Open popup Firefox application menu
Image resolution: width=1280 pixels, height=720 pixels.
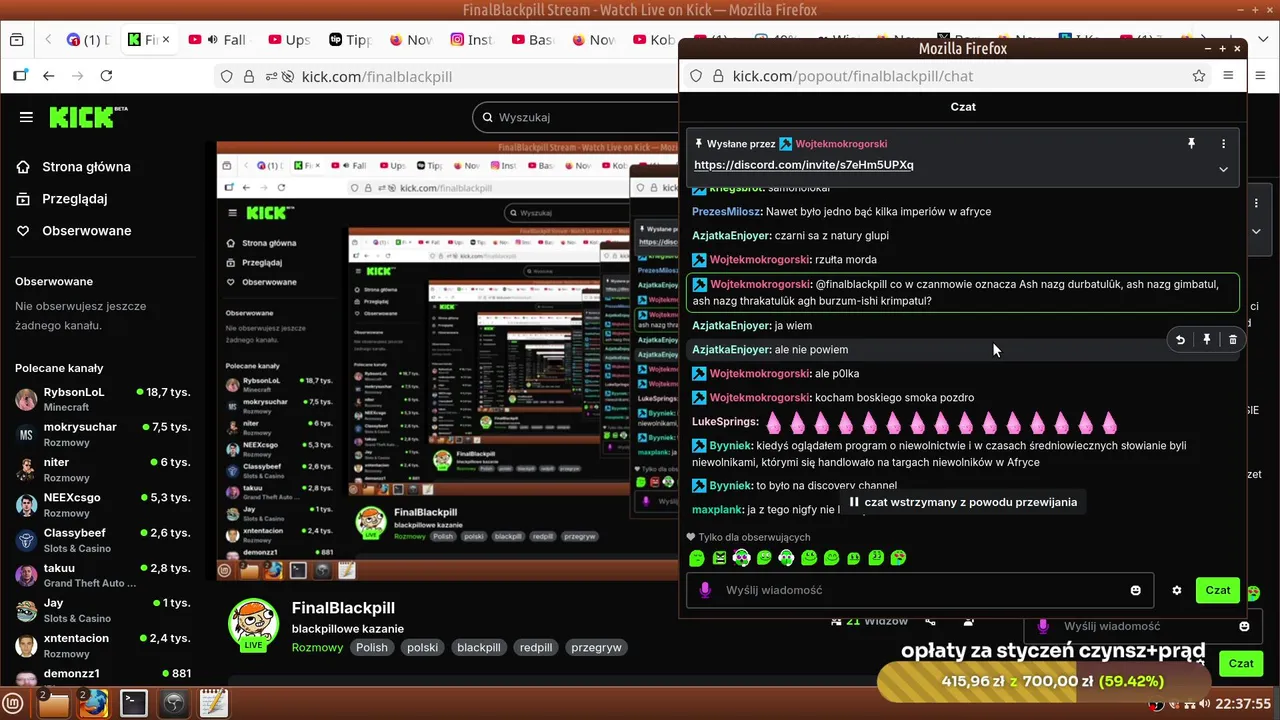click(1229, 76)
